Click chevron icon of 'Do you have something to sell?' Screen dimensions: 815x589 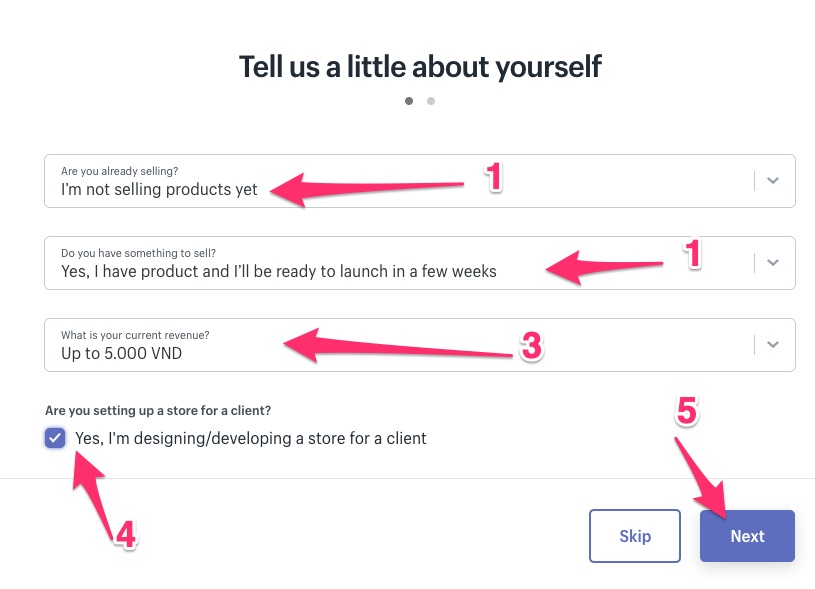(x=772, y=263)
